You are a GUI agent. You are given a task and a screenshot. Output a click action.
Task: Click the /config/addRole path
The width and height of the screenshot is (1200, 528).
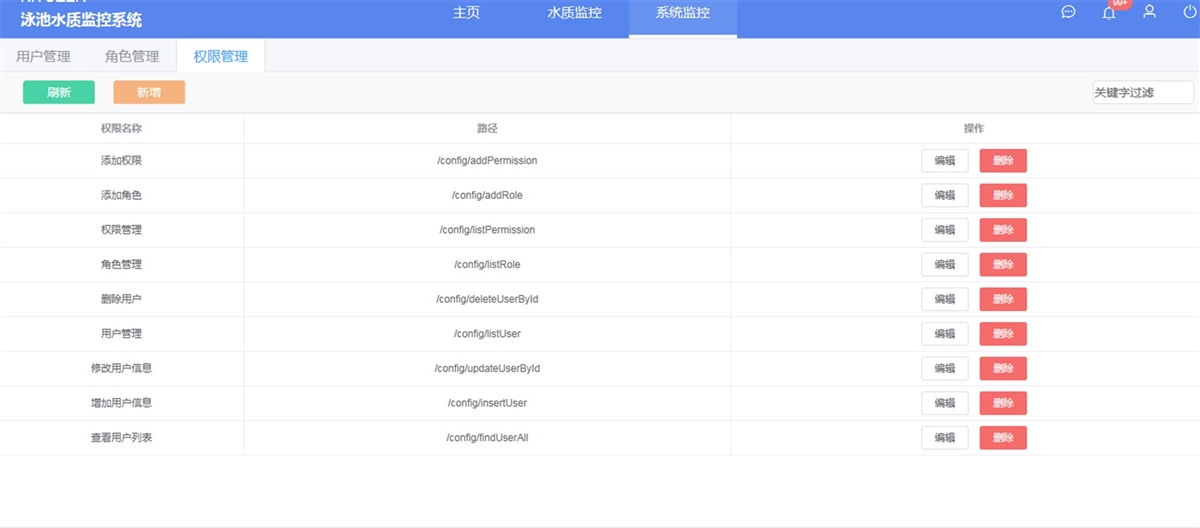tap(487, 195)
